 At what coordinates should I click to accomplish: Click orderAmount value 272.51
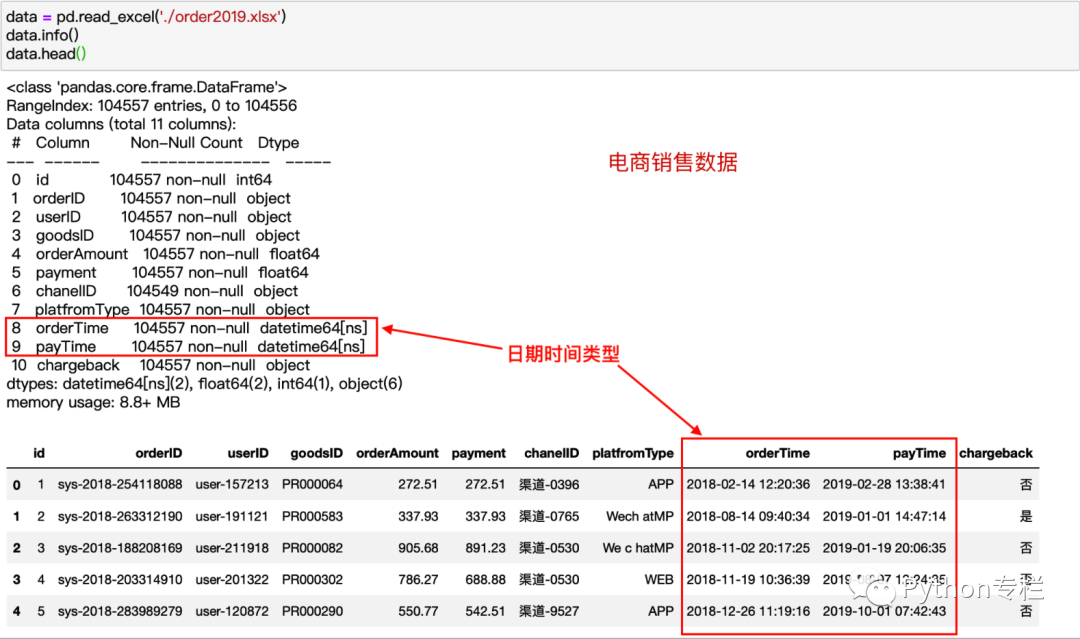[418, 485]
